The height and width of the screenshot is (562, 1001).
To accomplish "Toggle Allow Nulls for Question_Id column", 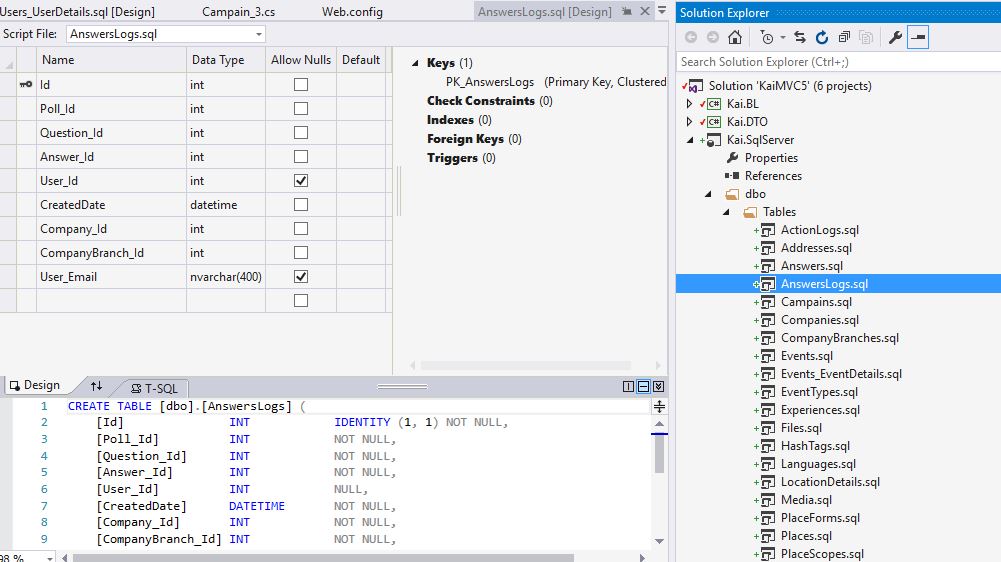I will coord(301,132).
